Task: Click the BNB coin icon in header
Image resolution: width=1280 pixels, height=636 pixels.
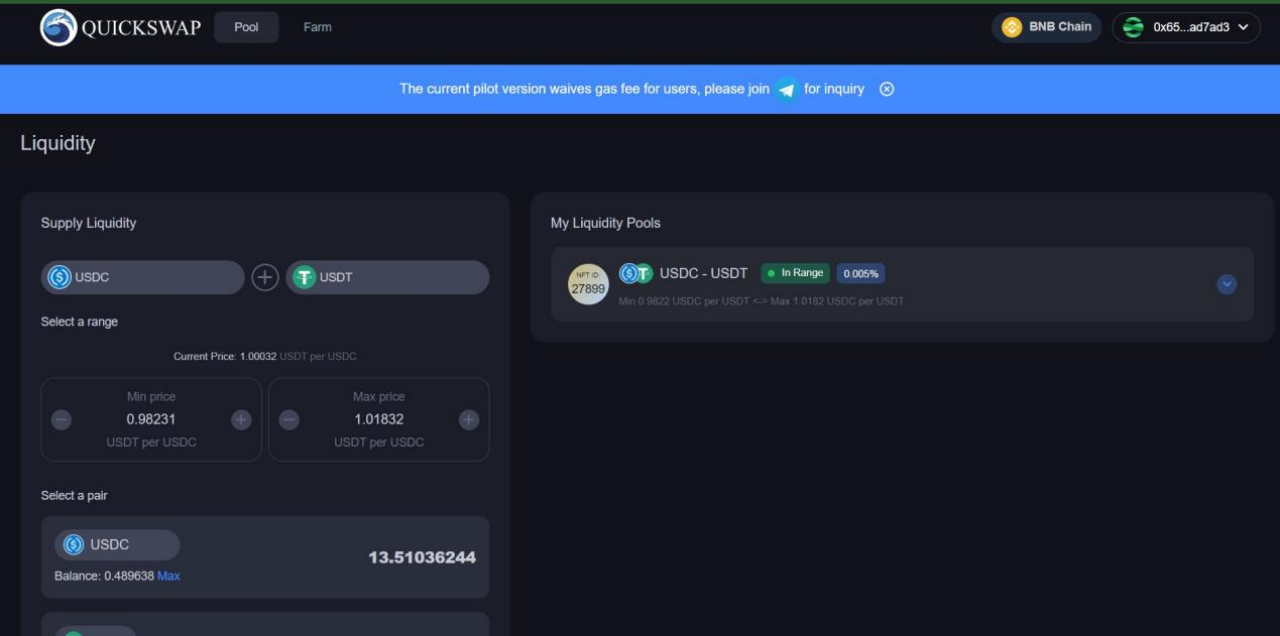Action: click(1012, 27)
